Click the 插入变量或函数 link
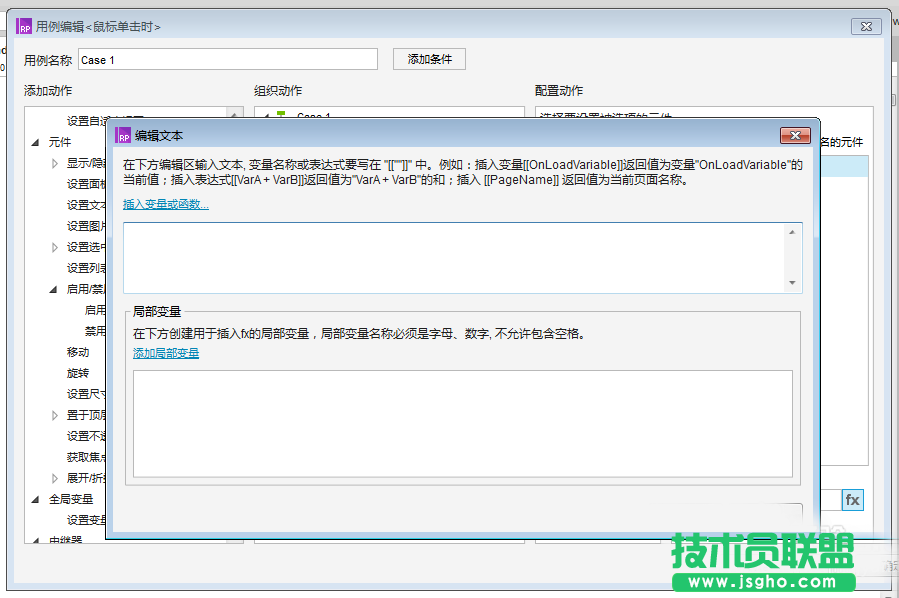 165,204
